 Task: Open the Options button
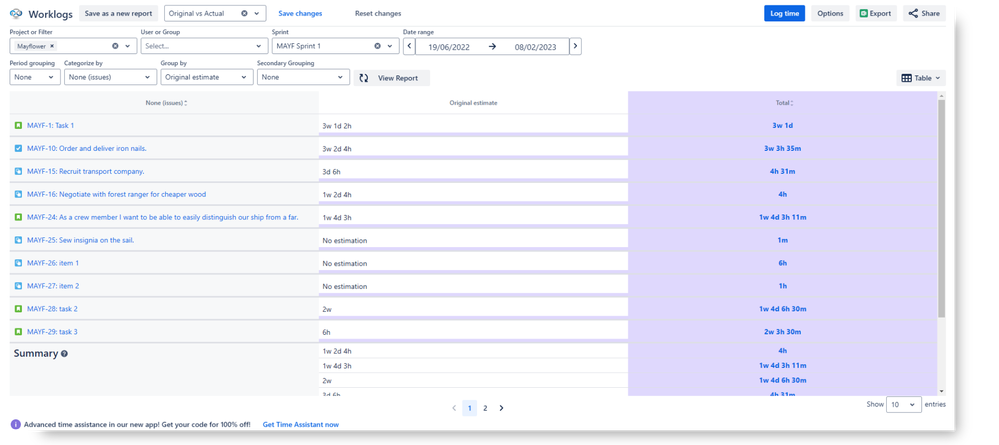pos(830,13)
